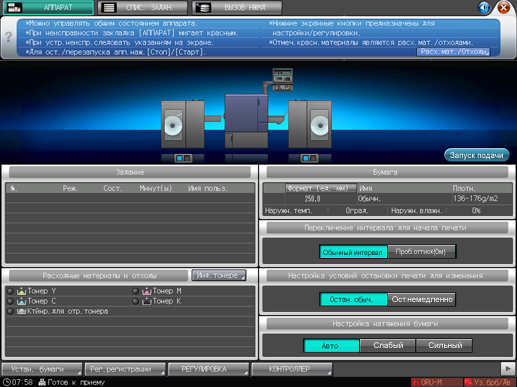Click the Минут(ы) column header
This screenshot has height=387, width=517.
156,189
